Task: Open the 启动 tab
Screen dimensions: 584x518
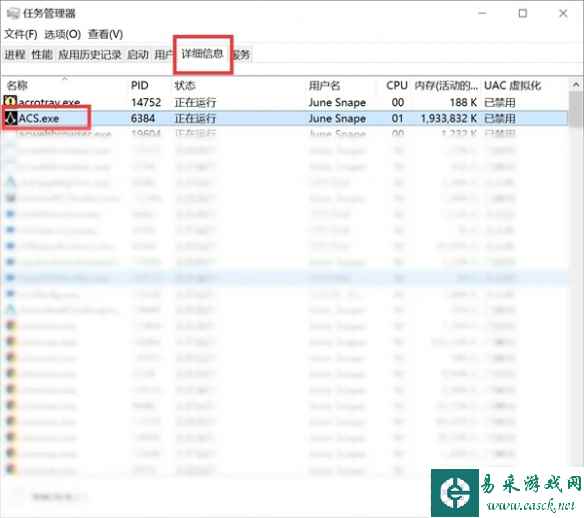Action: click(x=138, y=55)
